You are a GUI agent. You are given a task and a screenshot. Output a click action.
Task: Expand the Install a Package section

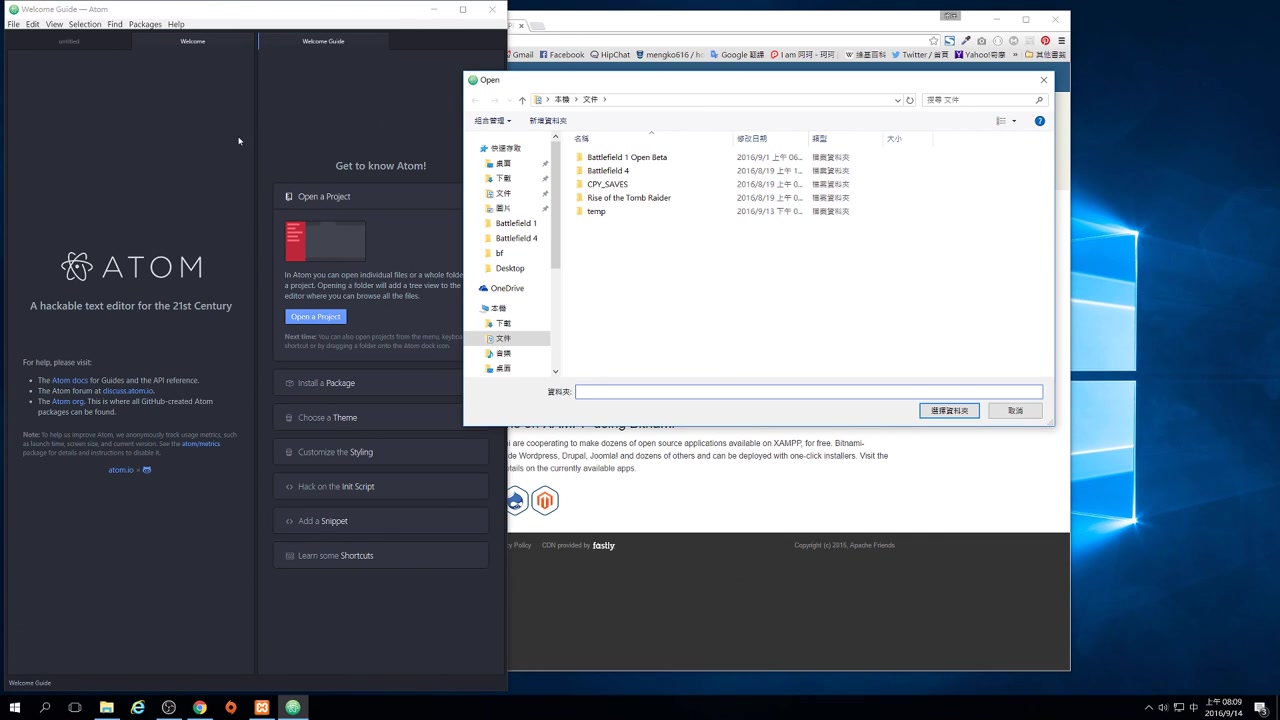coord(380,383)
